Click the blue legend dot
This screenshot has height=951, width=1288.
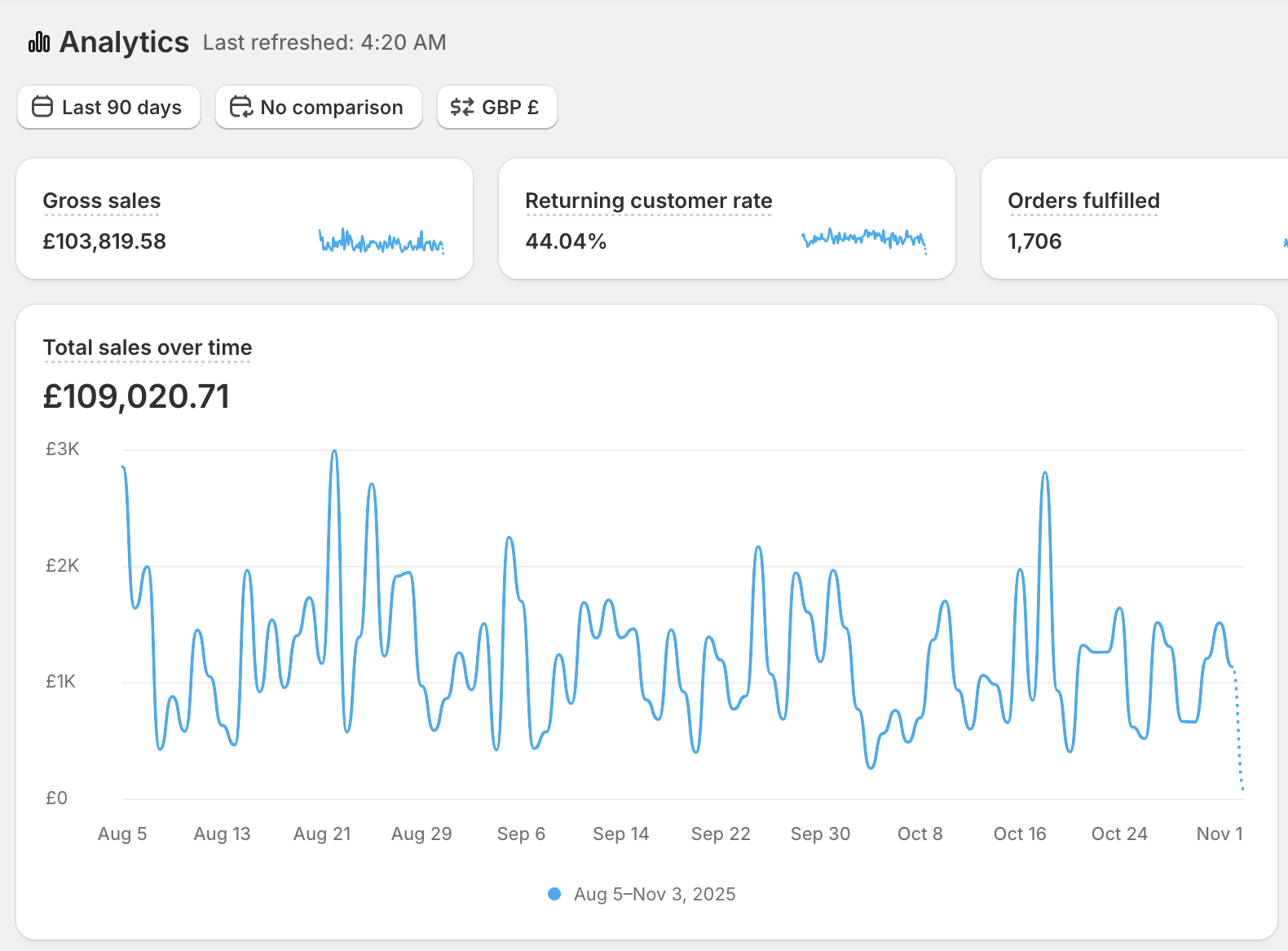[x=554, y=894]
